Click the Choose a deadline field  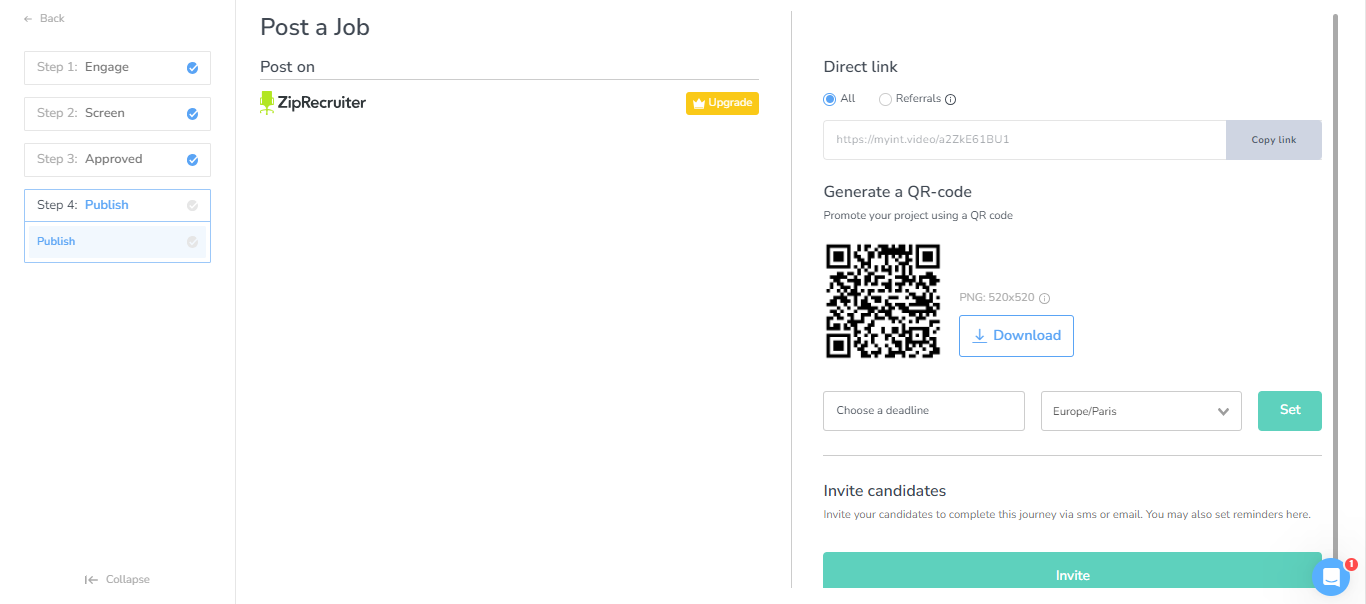tap(923, 411)
